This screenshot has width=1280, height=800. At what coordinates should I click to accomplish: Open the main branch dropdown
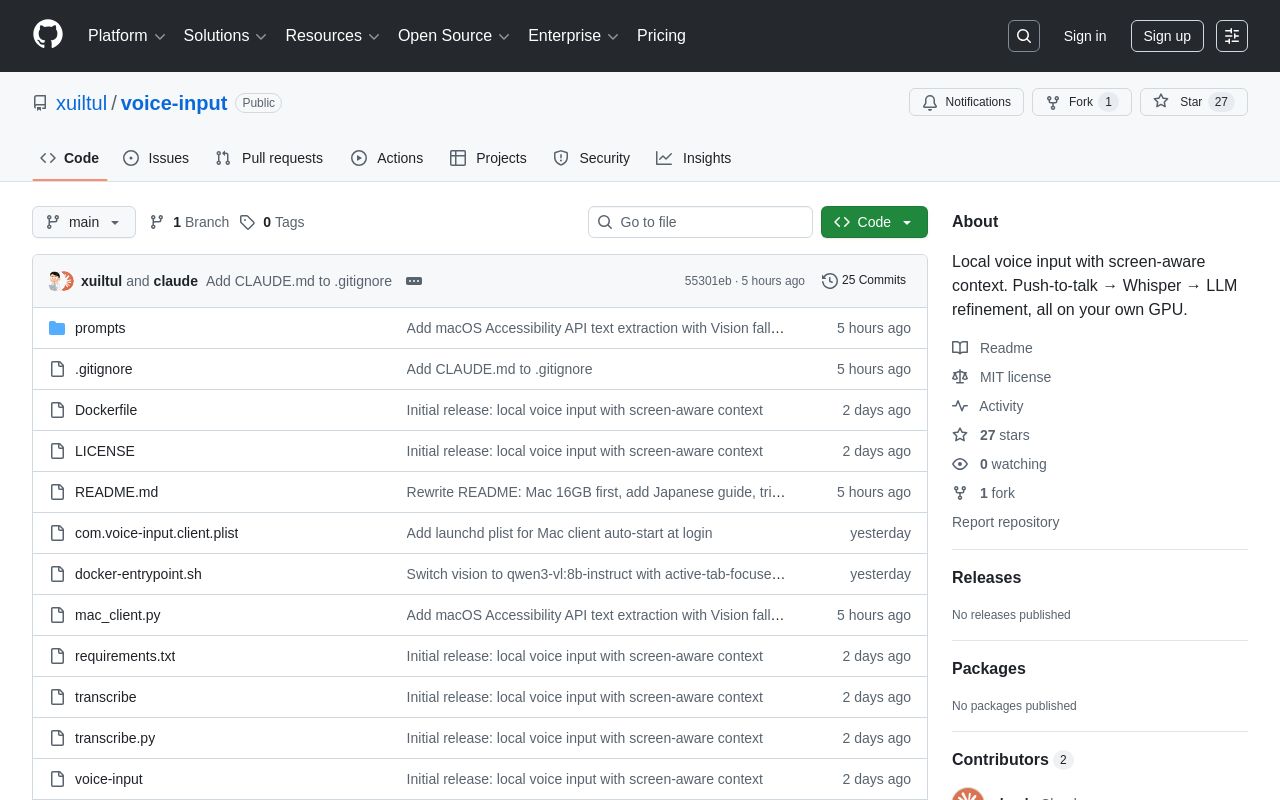coord(84,222)
